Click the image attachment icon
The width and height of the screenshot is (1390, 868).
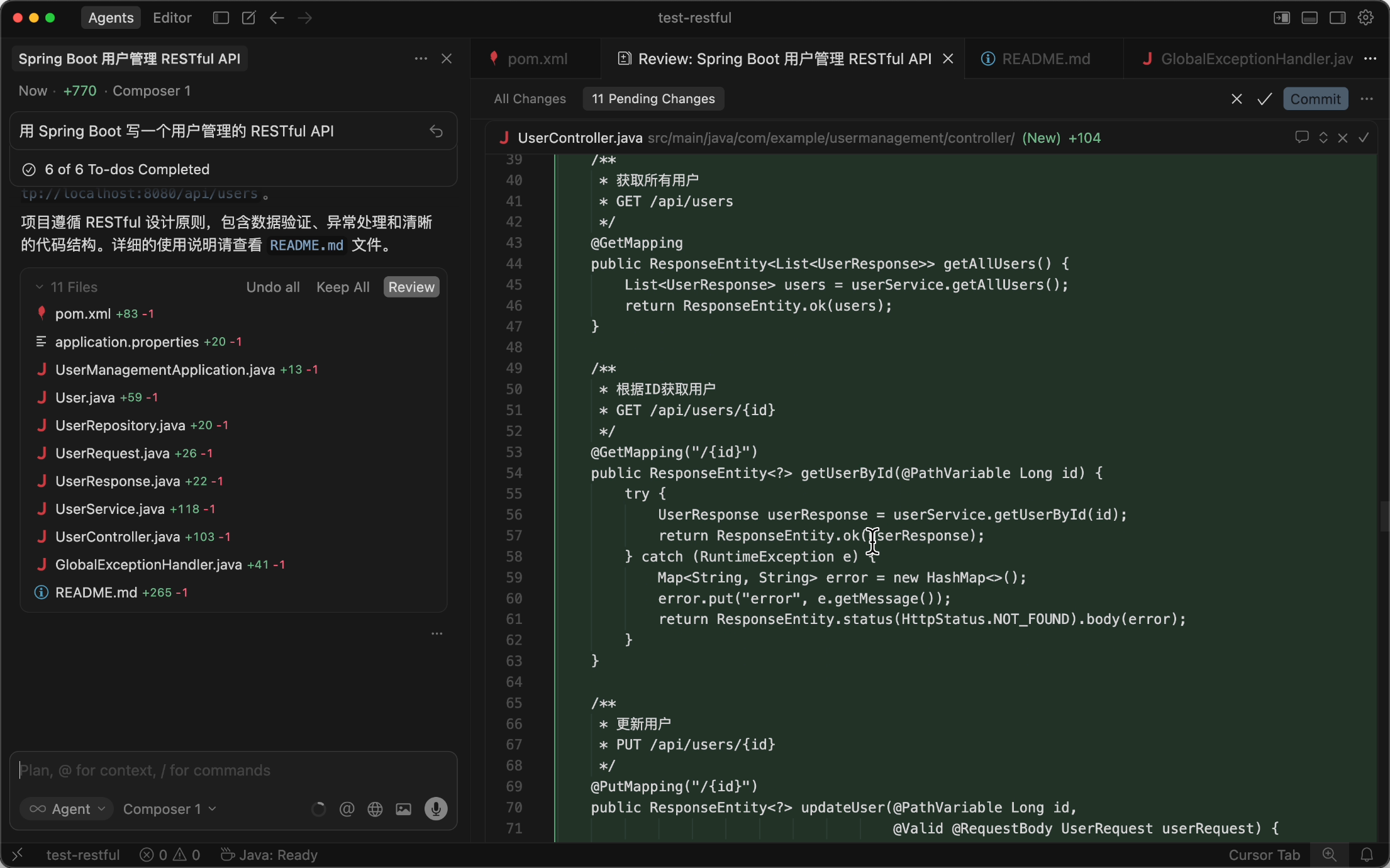click(403, 809)
